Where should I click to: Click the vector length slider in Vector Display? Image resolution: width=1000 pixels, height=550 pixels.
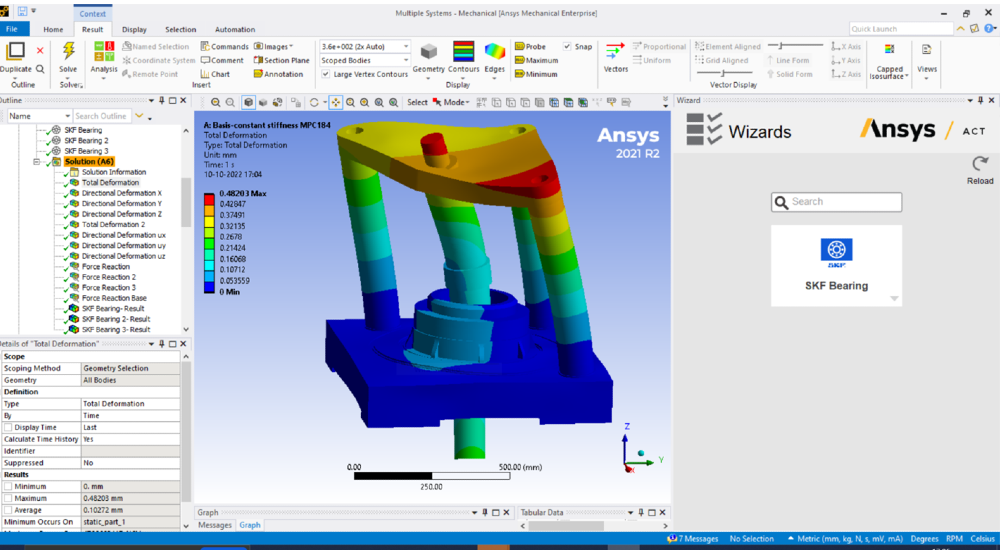[795, 45]
